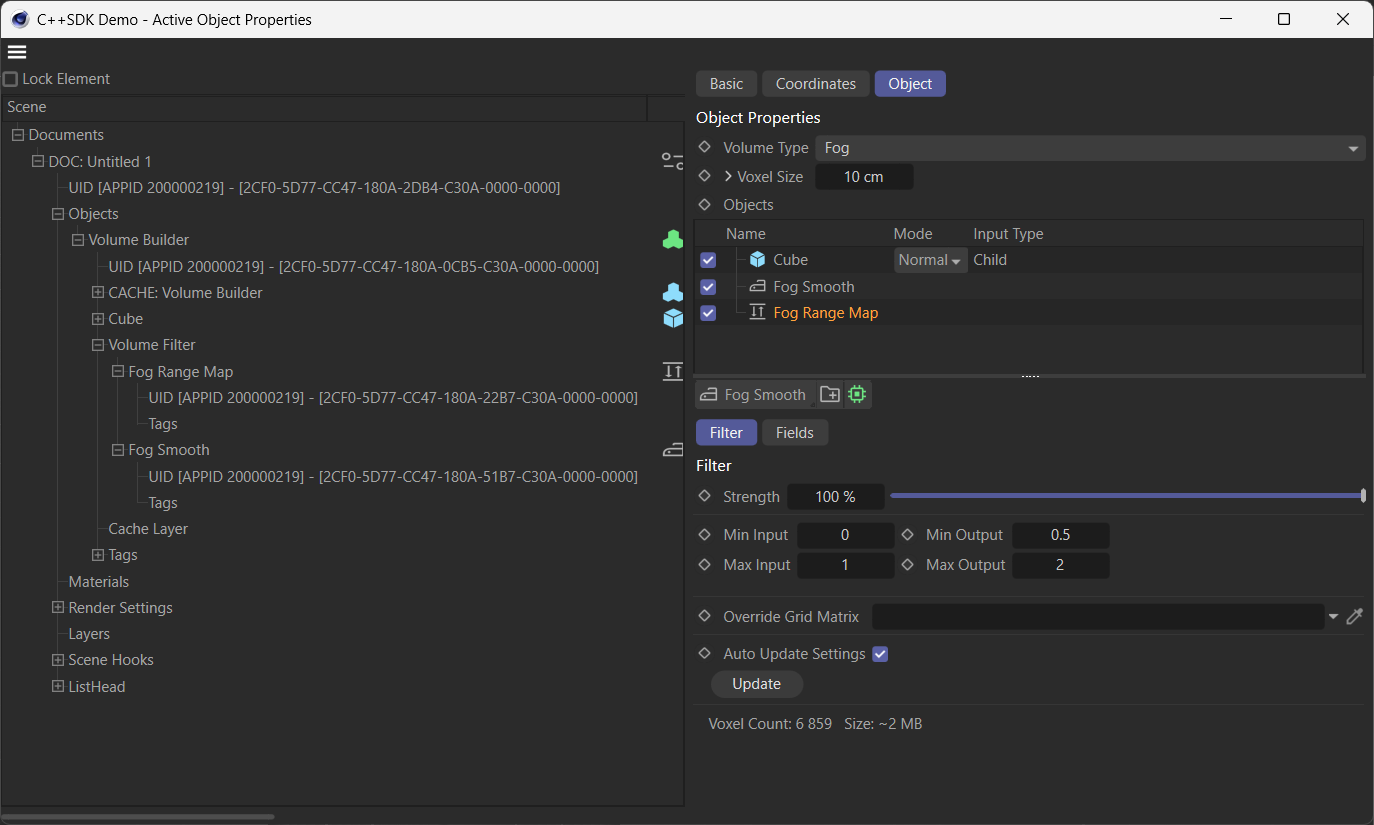Click keyframe diamond beside Auto Update Settings
Viewport: 1374px width, 825px height.
click(x=704, y=653)
